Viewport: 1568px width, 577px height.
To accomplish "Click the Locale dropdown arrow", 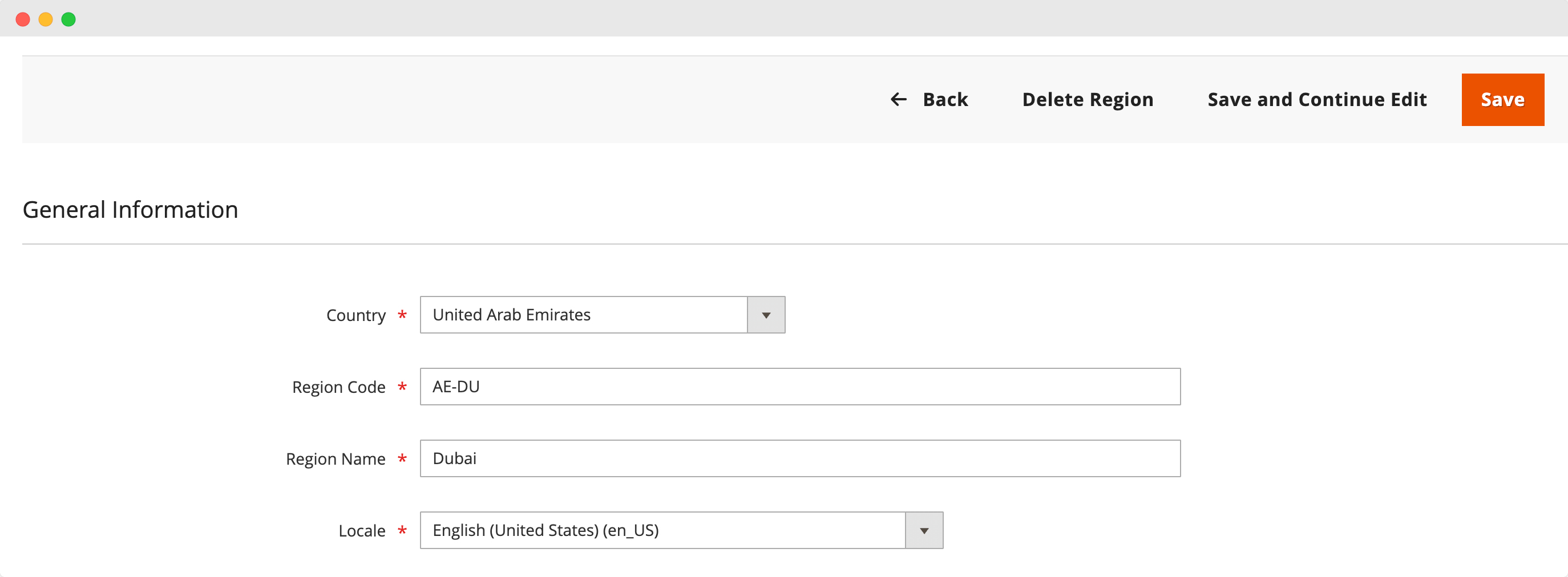I will tap(924, 530).
